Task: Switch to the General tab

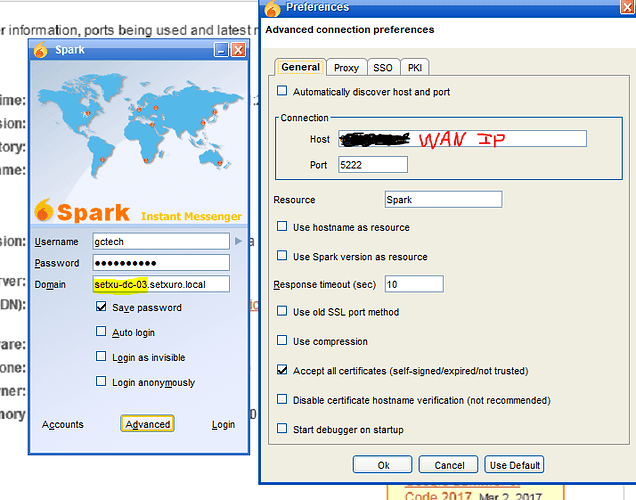Action: tap(301, 67)
